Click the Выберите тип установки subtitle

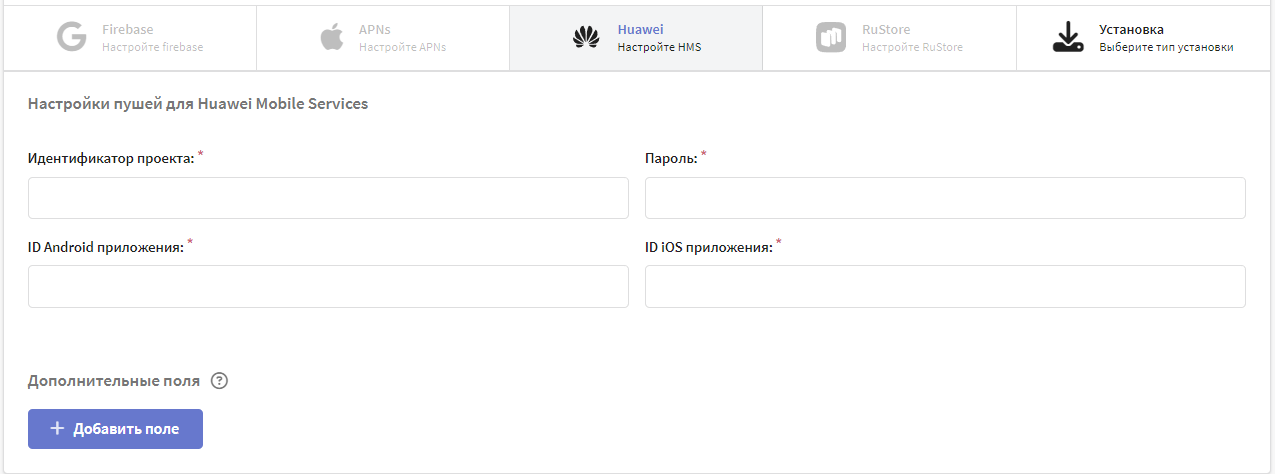point(1166,47)
